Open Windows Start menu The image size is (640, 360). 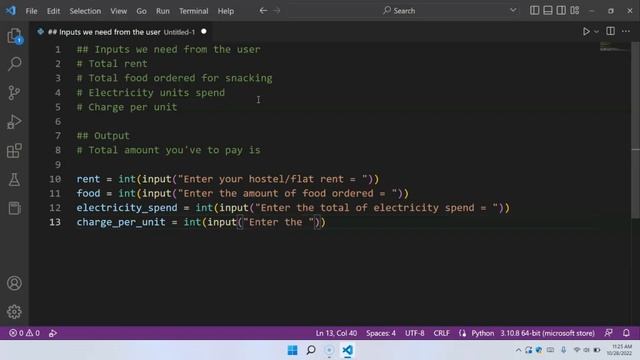[x=292, y=350]
